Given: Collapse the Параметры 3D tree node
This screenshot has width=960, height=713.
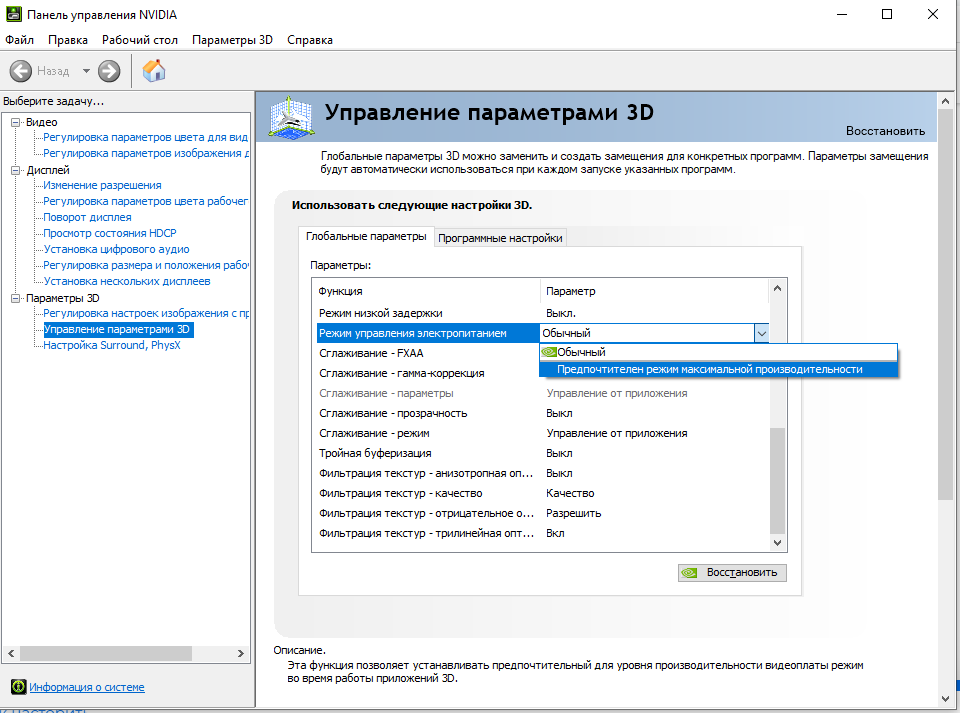Looking at the screenshot, I should pos(15,298).
